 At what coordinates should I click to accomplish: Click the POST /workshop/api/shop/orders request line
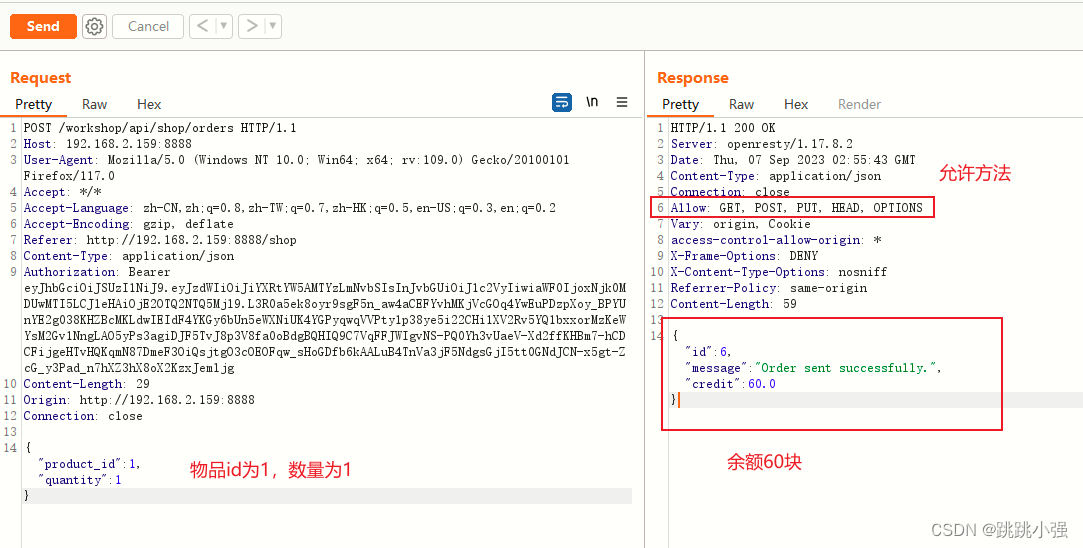pos(160,128)
